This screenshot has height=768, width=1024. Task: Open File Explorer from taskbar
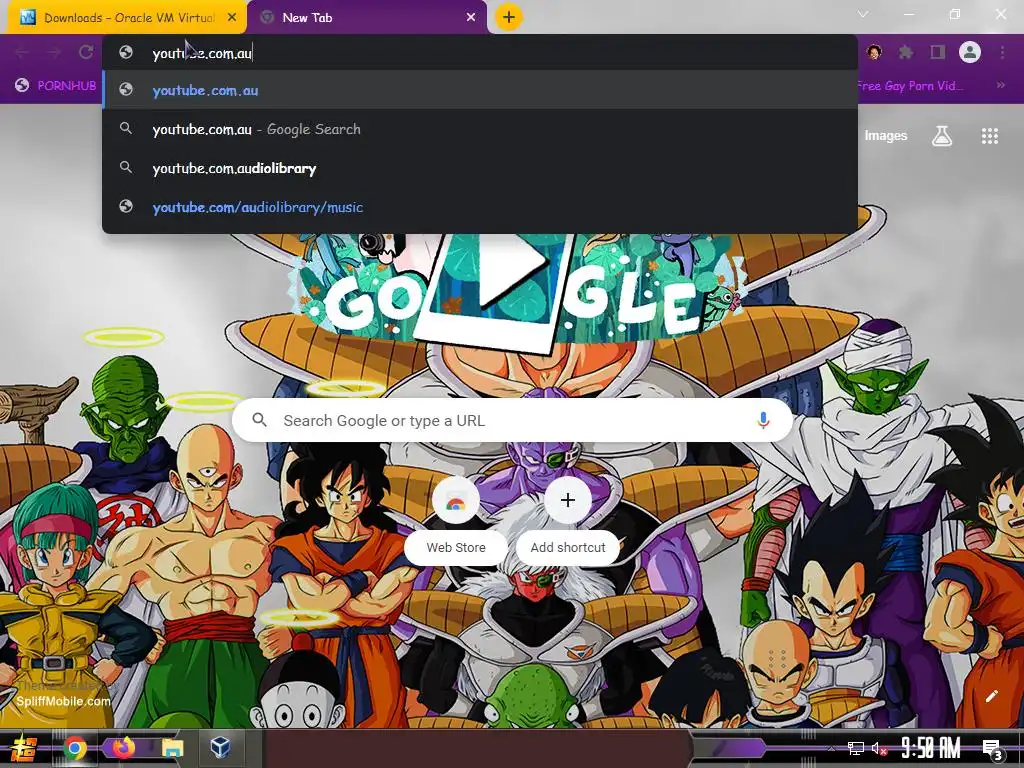(172, 748)
